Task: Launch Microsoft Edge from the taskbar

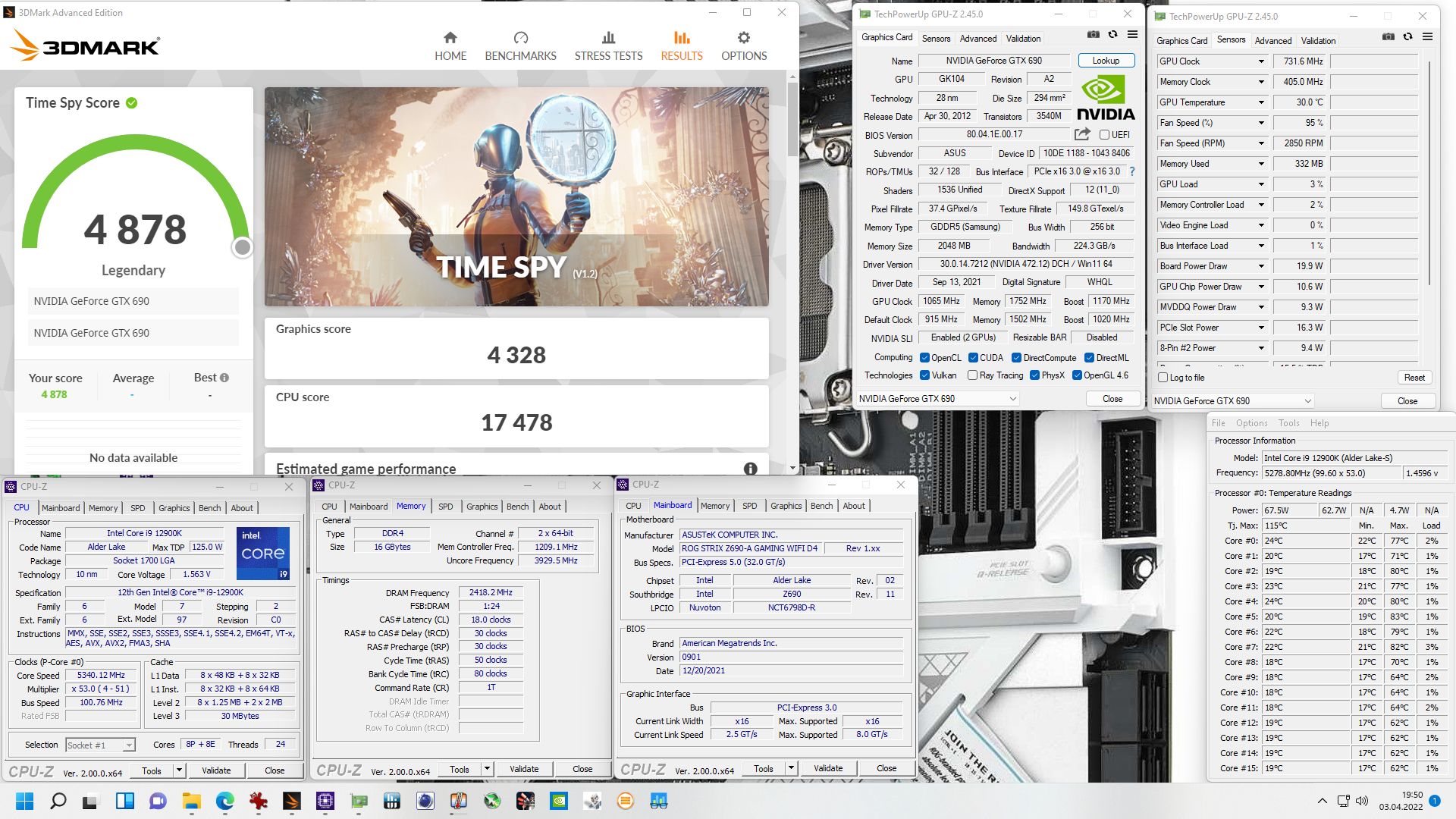Action: click(x=224, y=801)
